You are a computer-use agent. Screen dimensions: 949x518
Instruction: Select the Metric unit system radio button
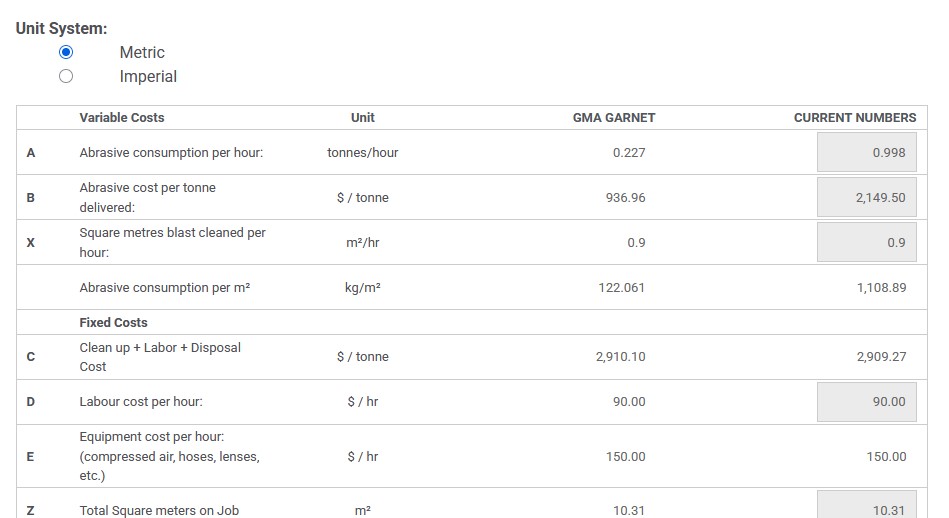(x=66, y=52)
